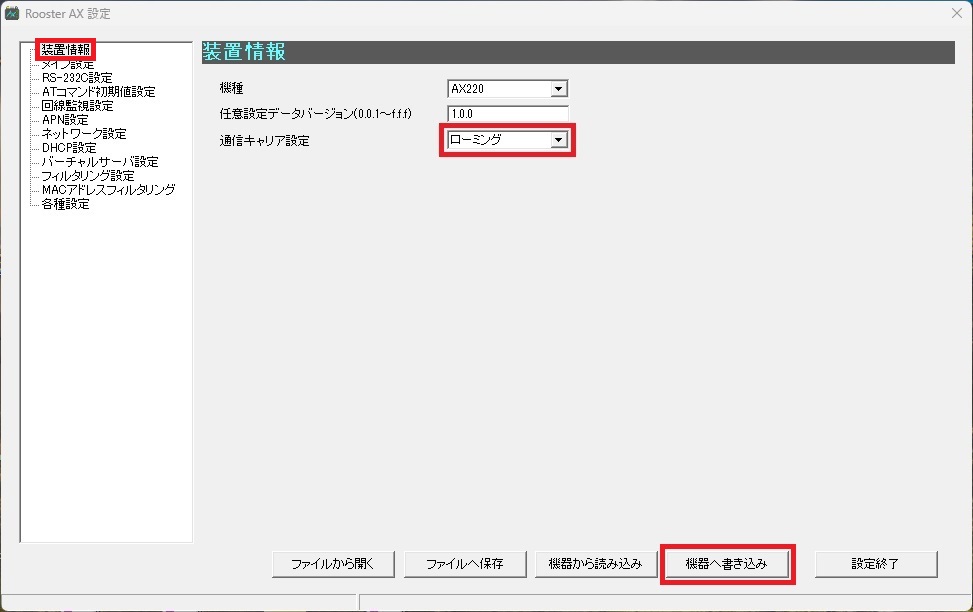Click the 機器へ書き込み button

coord(727,564)
